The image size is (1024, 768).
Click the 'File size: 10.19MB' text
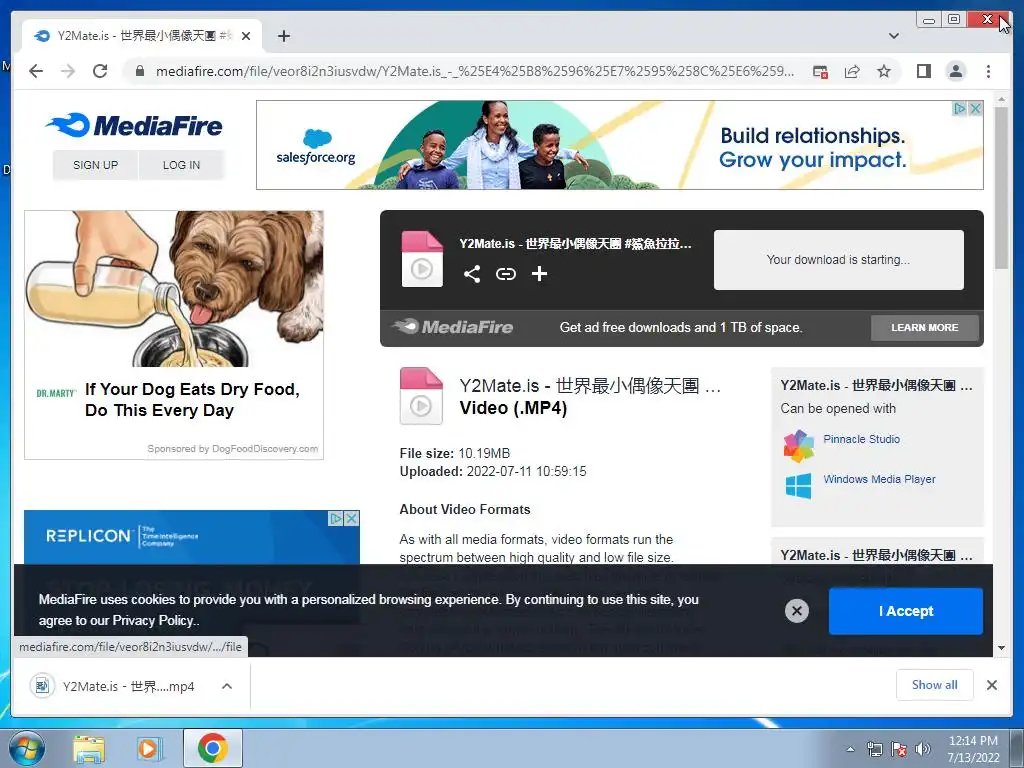[x=455, y=453]
